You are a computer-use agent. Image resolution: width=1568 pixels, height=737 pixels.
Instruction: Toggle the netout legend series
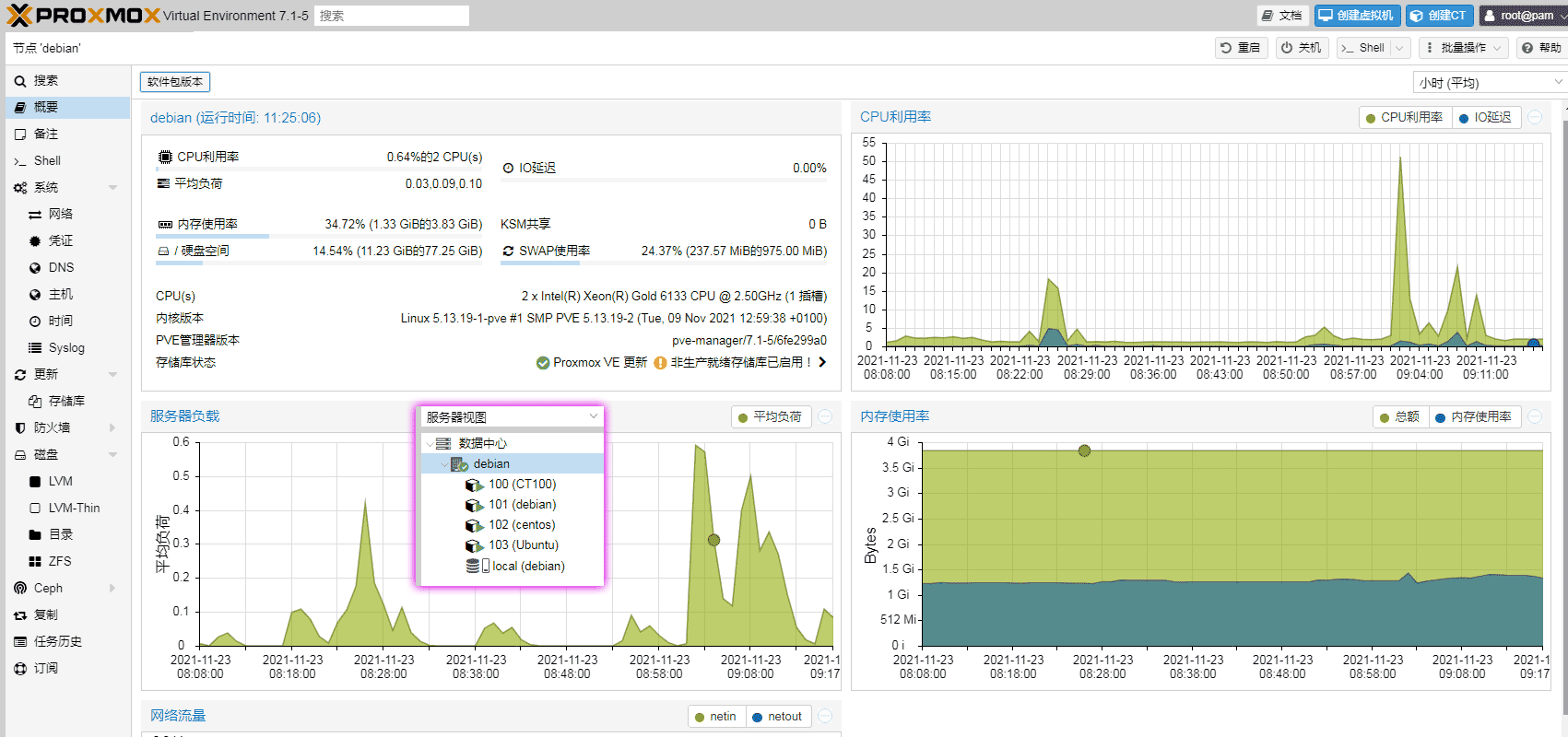(x=777, y=716)
